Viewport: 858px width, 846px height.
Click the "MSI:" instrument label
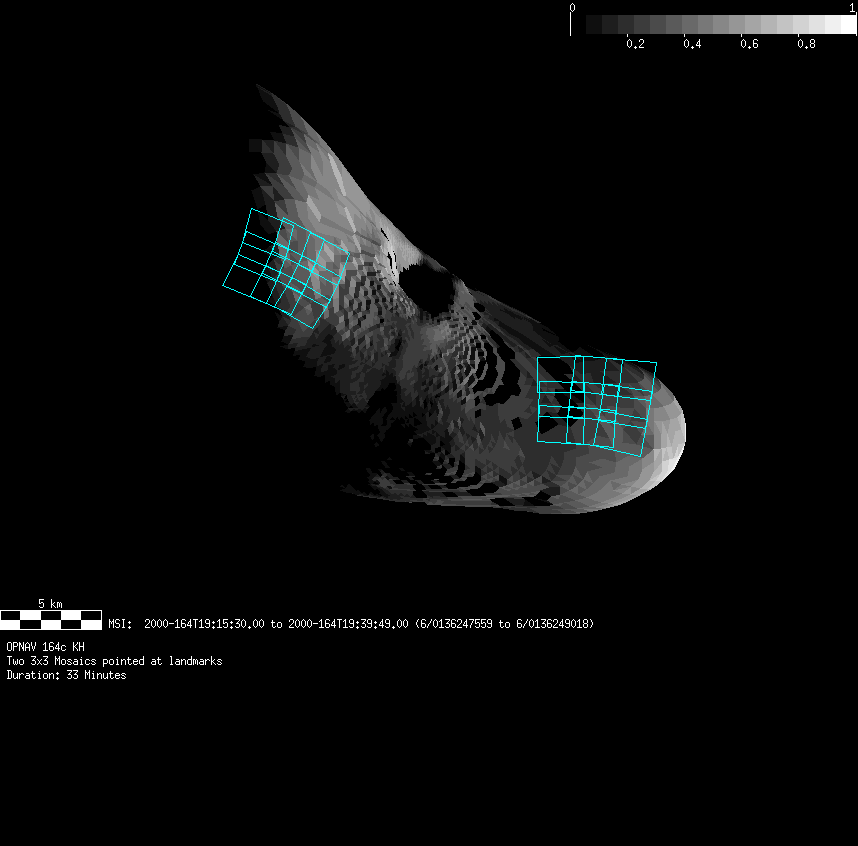120,624
